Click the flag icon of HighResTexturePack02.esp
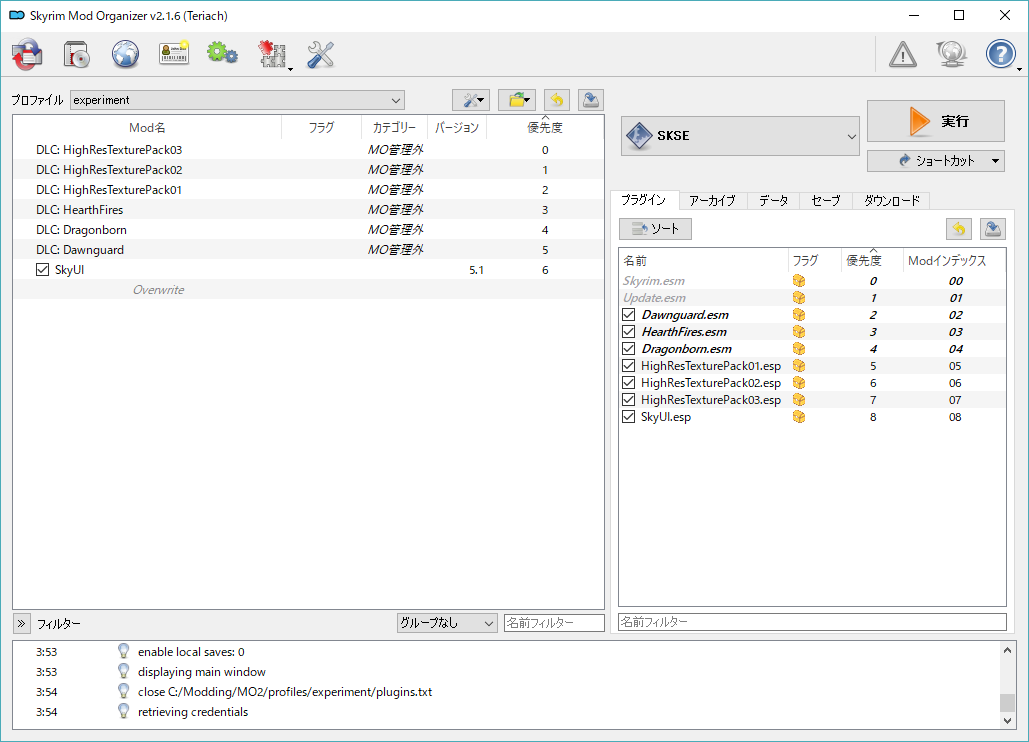This screenshot has height=742, width=1029. 799,382
